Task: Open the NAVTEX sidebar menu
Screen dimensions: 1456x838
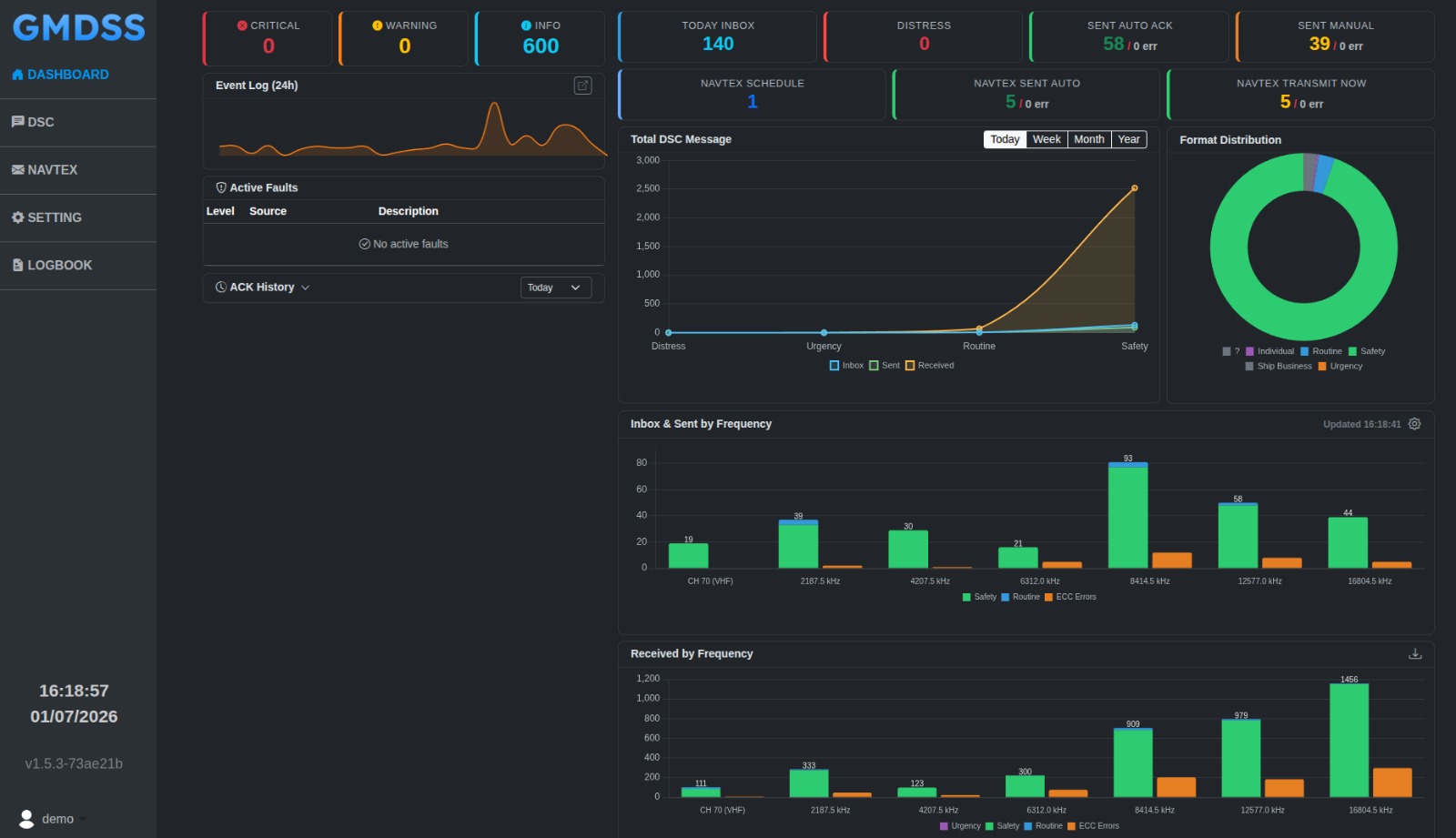Action: tap(78, 170)
